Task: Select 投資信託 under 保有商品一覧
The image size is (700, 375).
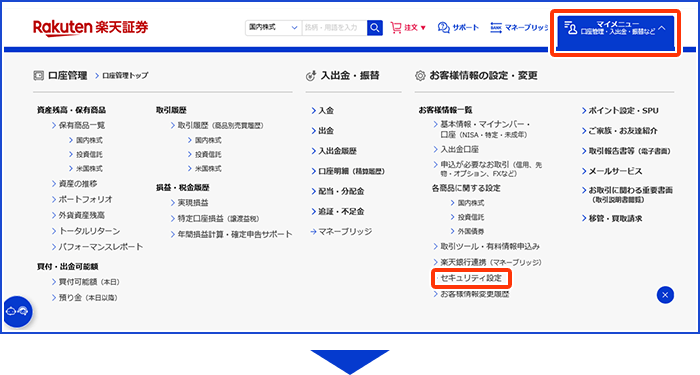Action: click(x=86, y=154)
